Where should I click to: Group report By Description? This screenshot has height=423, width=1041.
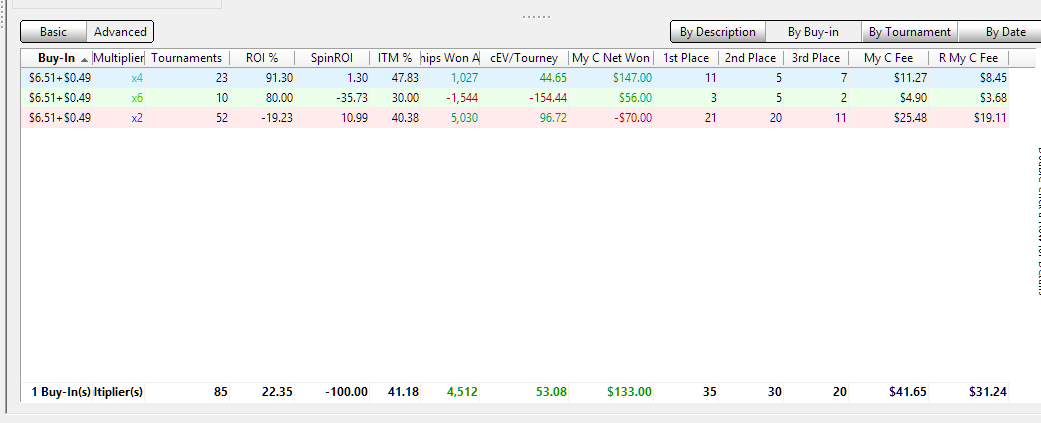point(717,32)
